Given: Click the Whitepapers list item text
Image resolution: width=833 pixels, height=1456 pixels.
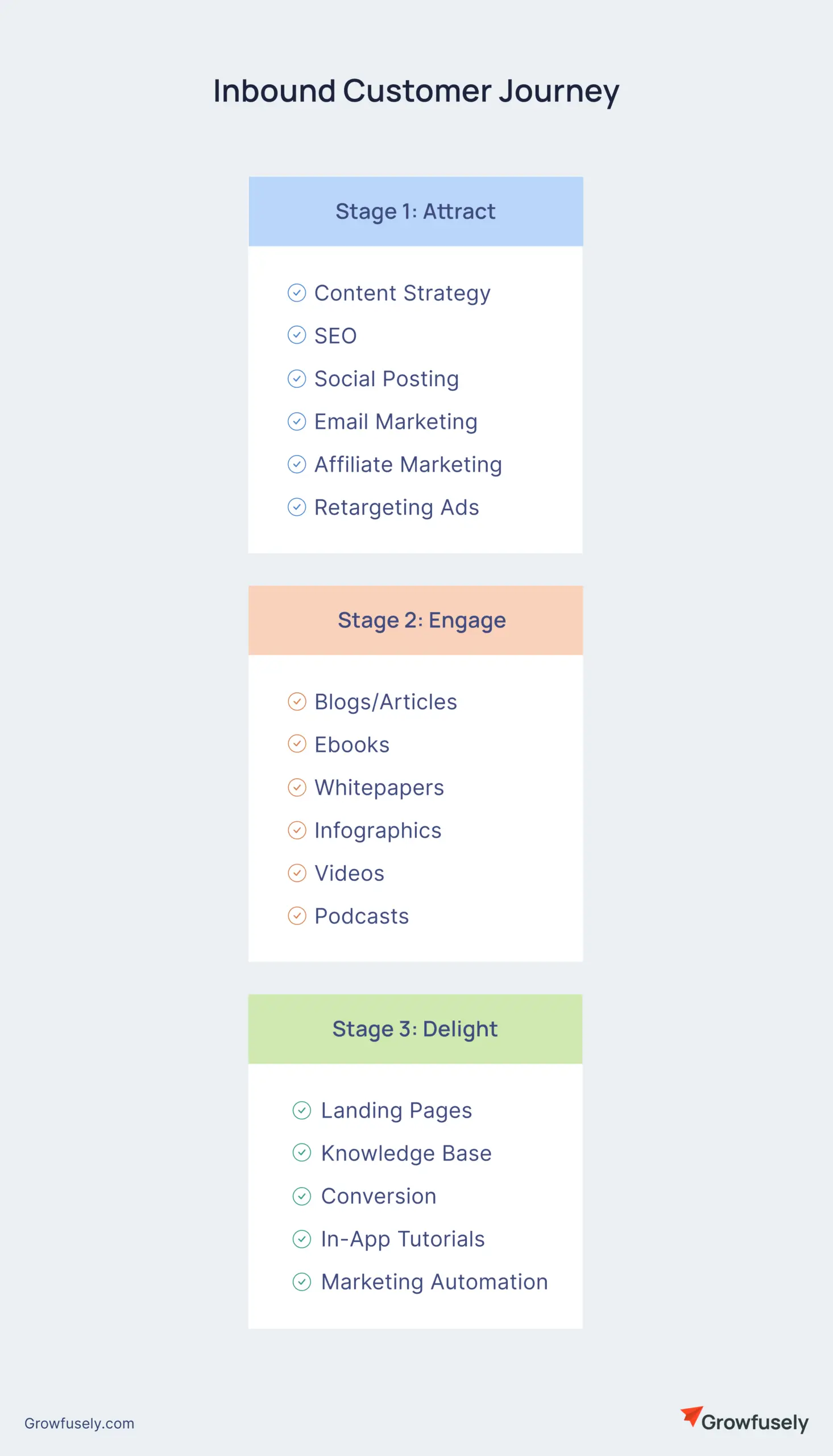Looking at the screenshot, I should tap(379, 788).
